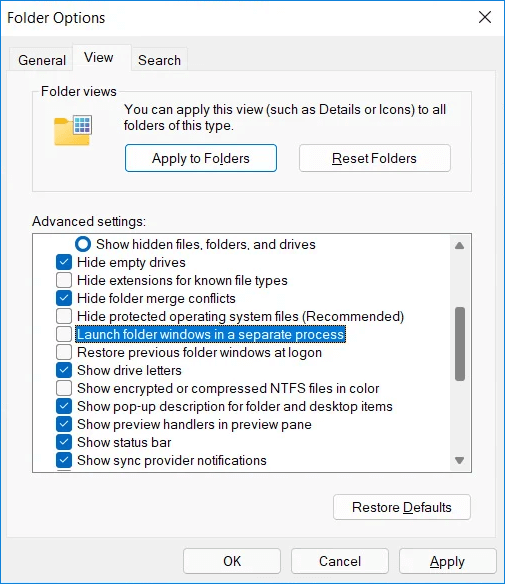Toggle Show sync provider notifications checkbox
The height and width of the screenshot is (584, 505).
[64, 460]
